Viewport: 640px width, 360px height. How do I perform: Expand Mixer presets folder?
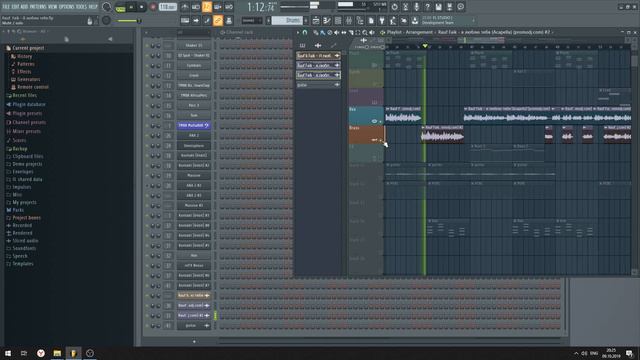(x=26, y=131)
